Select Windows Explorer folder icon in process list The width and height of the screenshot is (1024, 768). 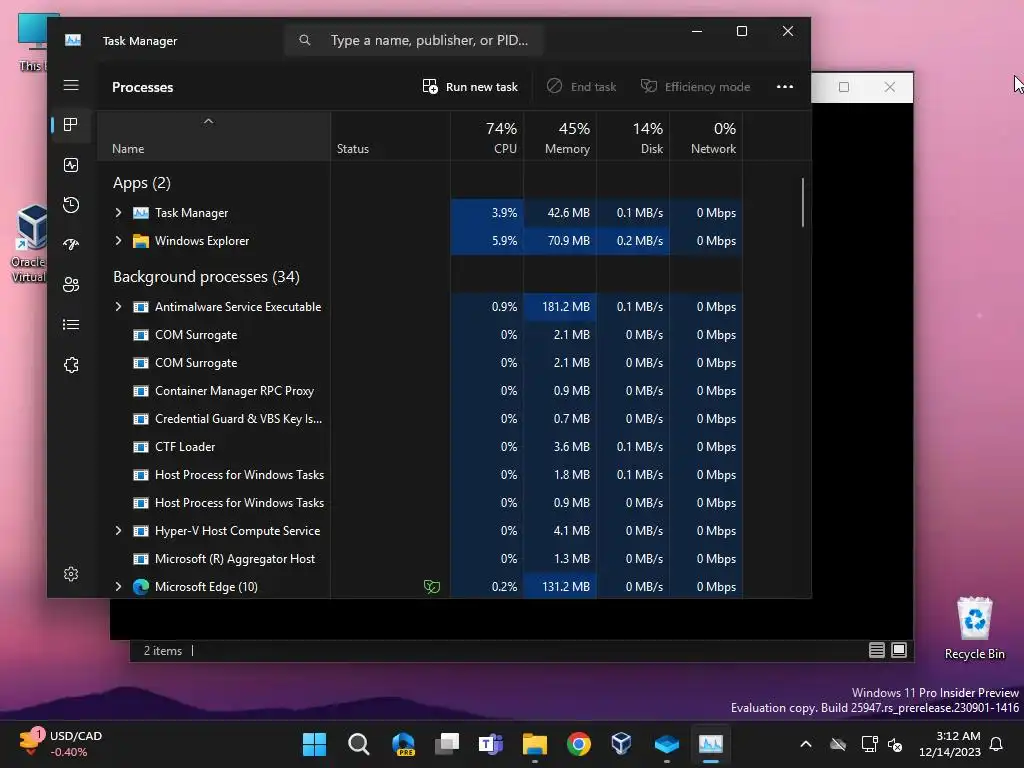140,241
